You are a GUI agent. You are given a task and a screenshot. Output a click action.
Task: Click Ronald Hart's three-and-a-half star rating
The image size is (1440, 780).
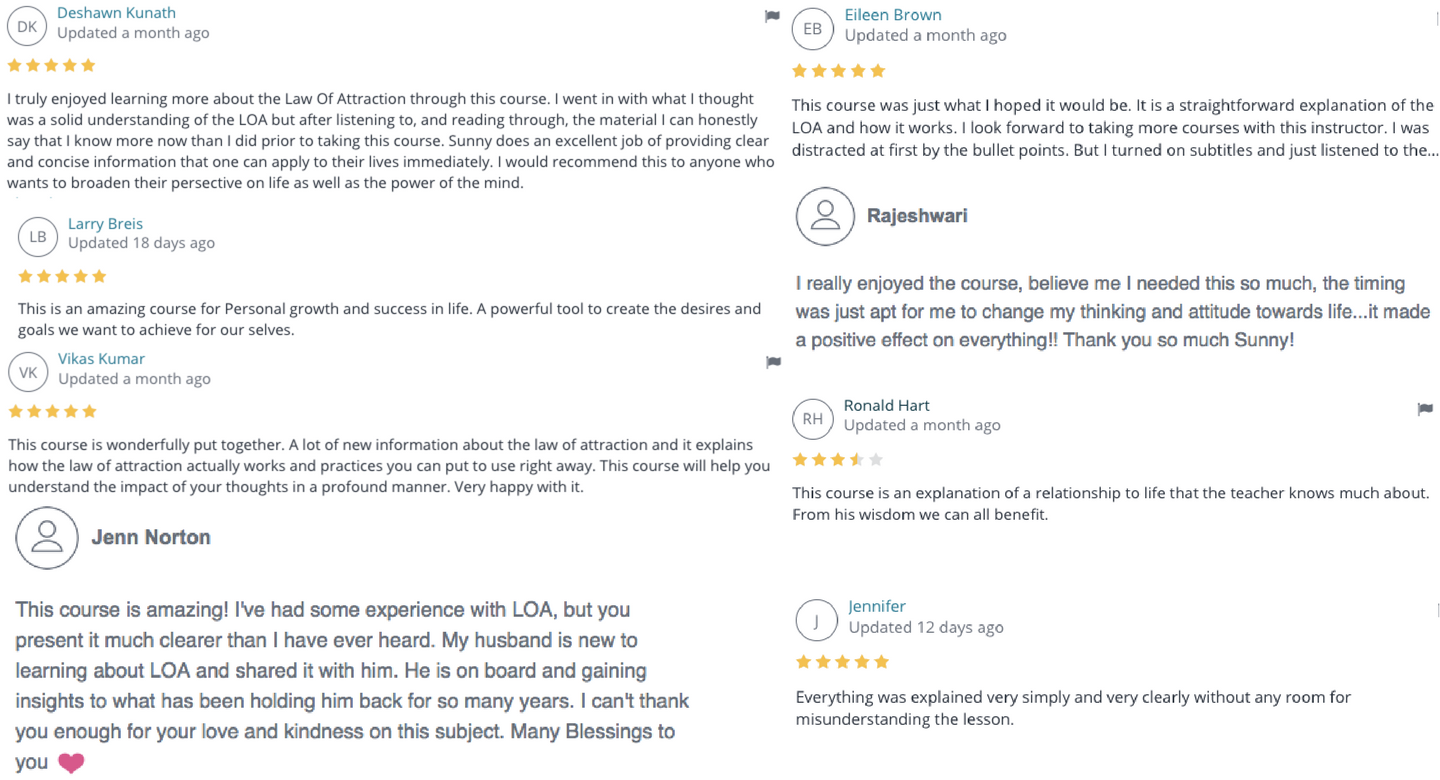coord(838,460)
